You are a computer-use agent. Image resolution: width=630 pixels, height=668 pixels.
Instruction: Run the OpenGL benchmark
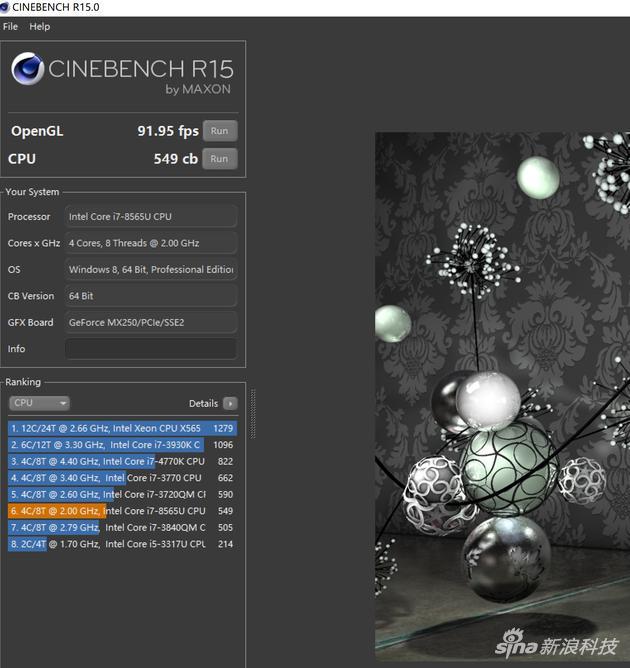(x=220, y=131)
